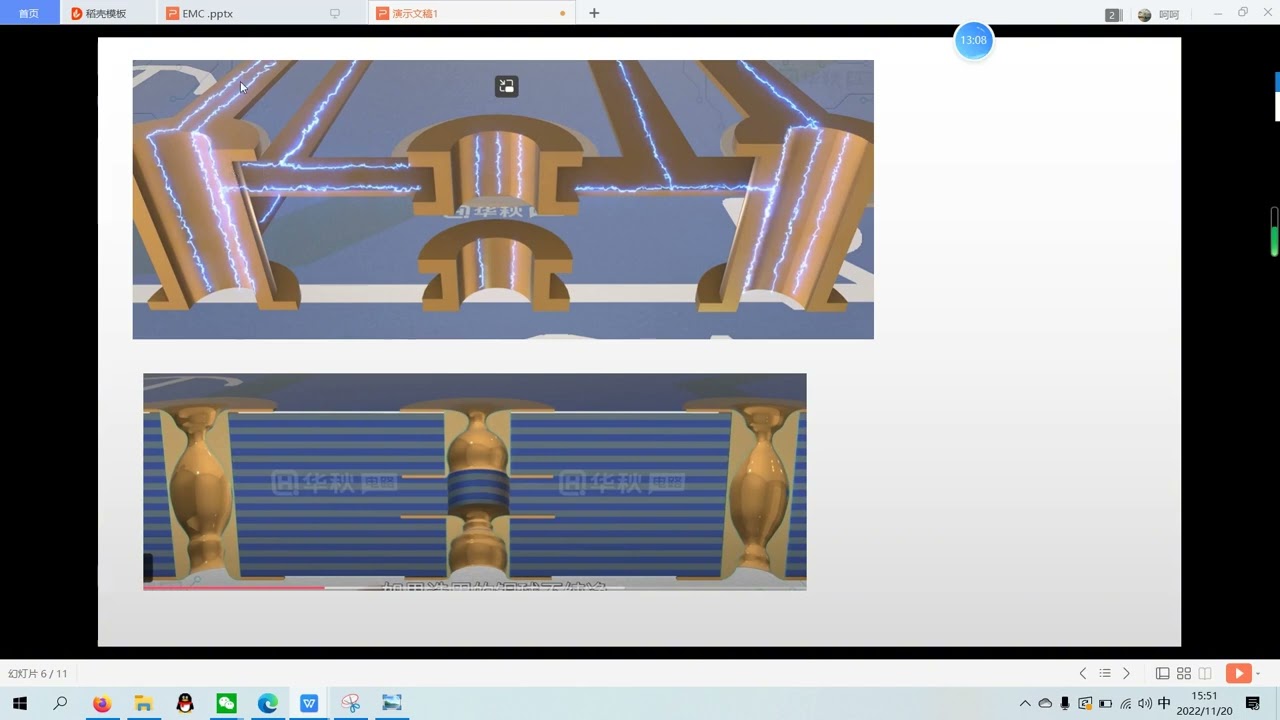This screenshot has width=1280, height=720.
Task: Open the slide list menu icon
Action: (1105, 674)
